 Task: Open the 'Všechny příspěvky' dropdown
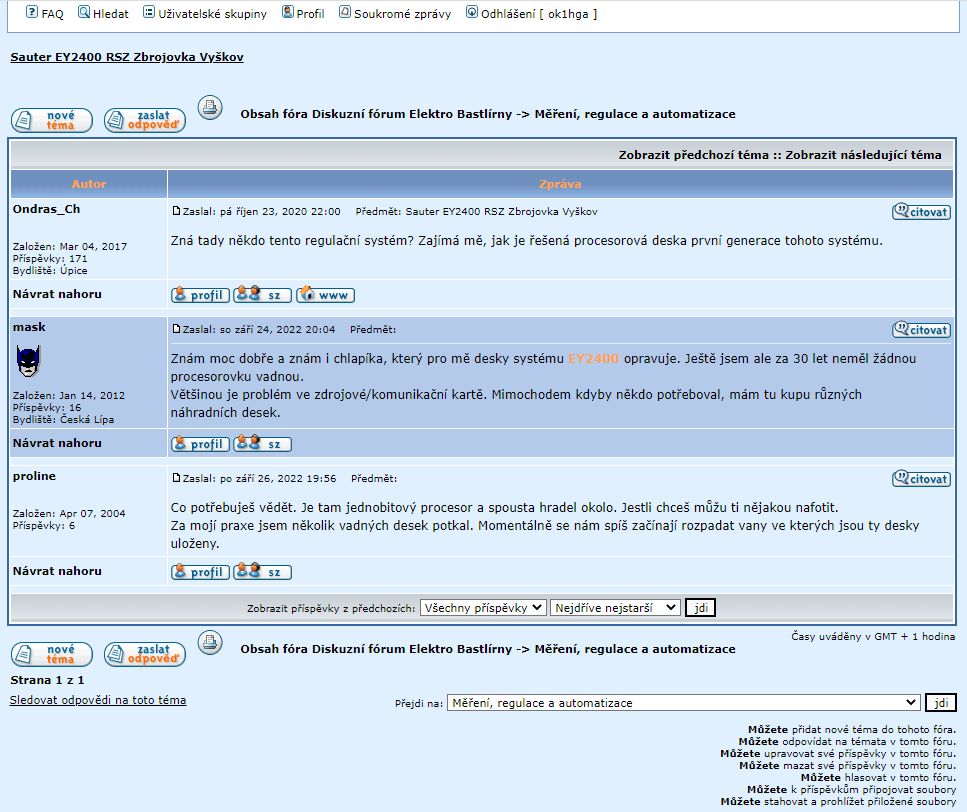point(483,608)
